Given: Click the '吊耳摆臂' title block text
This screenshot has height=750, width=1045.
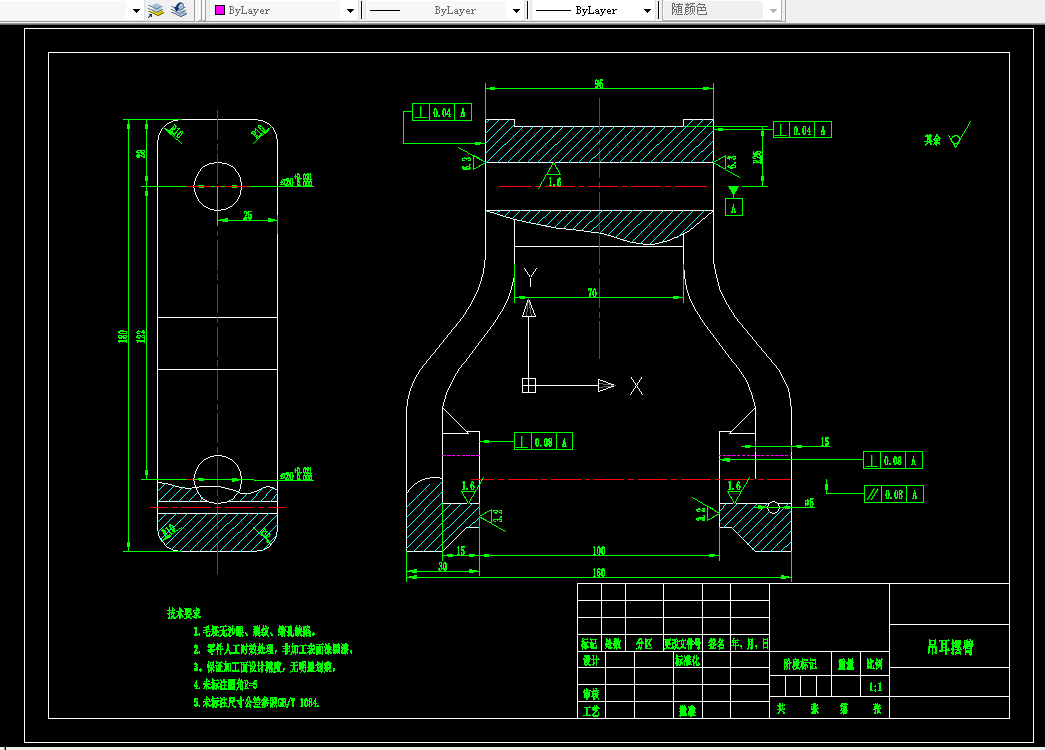Looking at the screenshot, I should coord(950,647).
